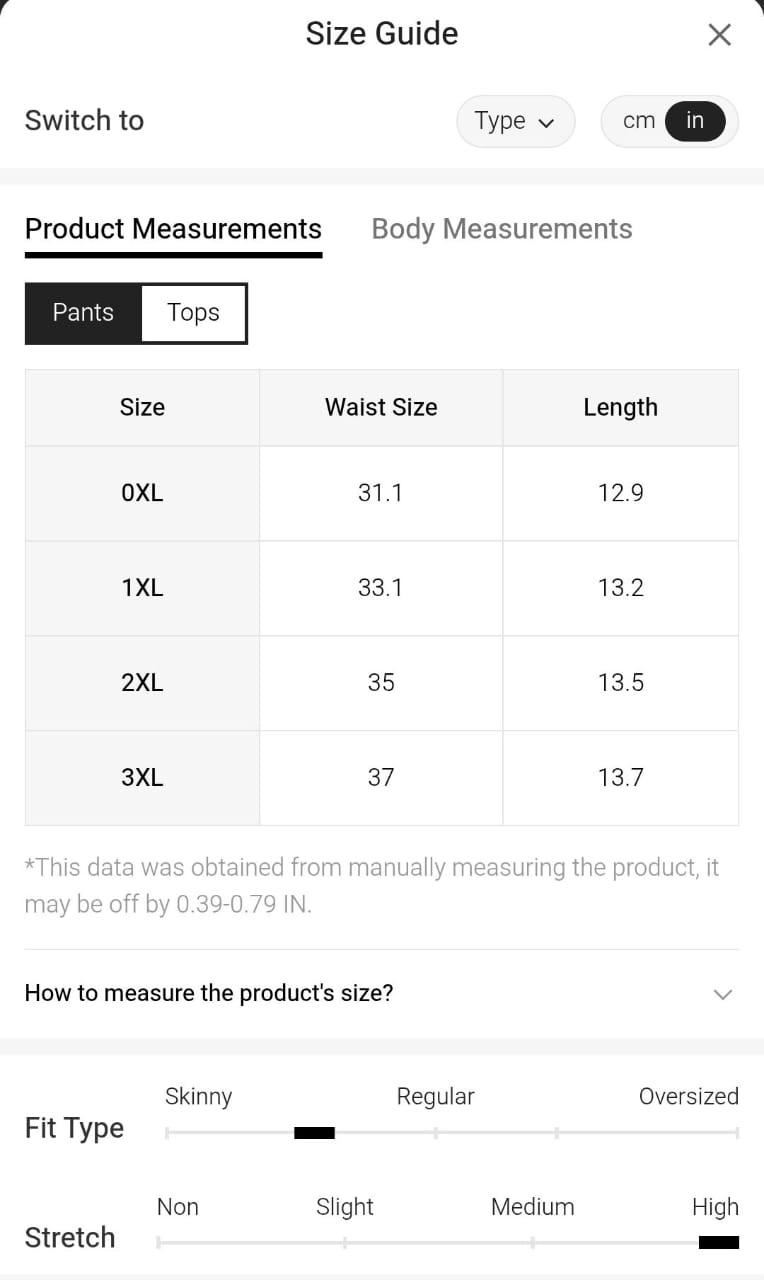764x1280 pixels.
Task: Click the Fit Type slider marker
Action: click(x=314, y=1133)
